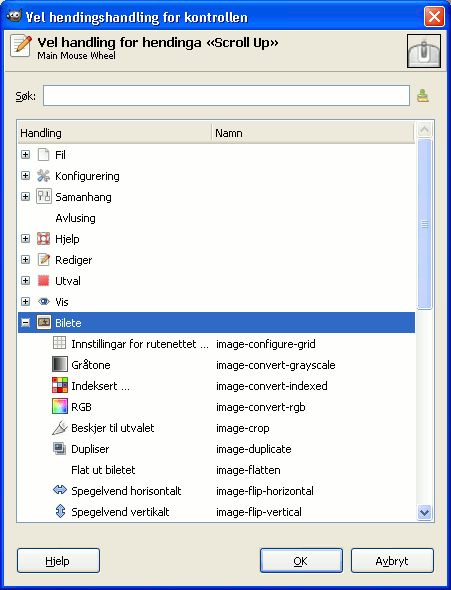
Task: Click the clear search icon beside Søk field
Action: click(x=423, y=96)
